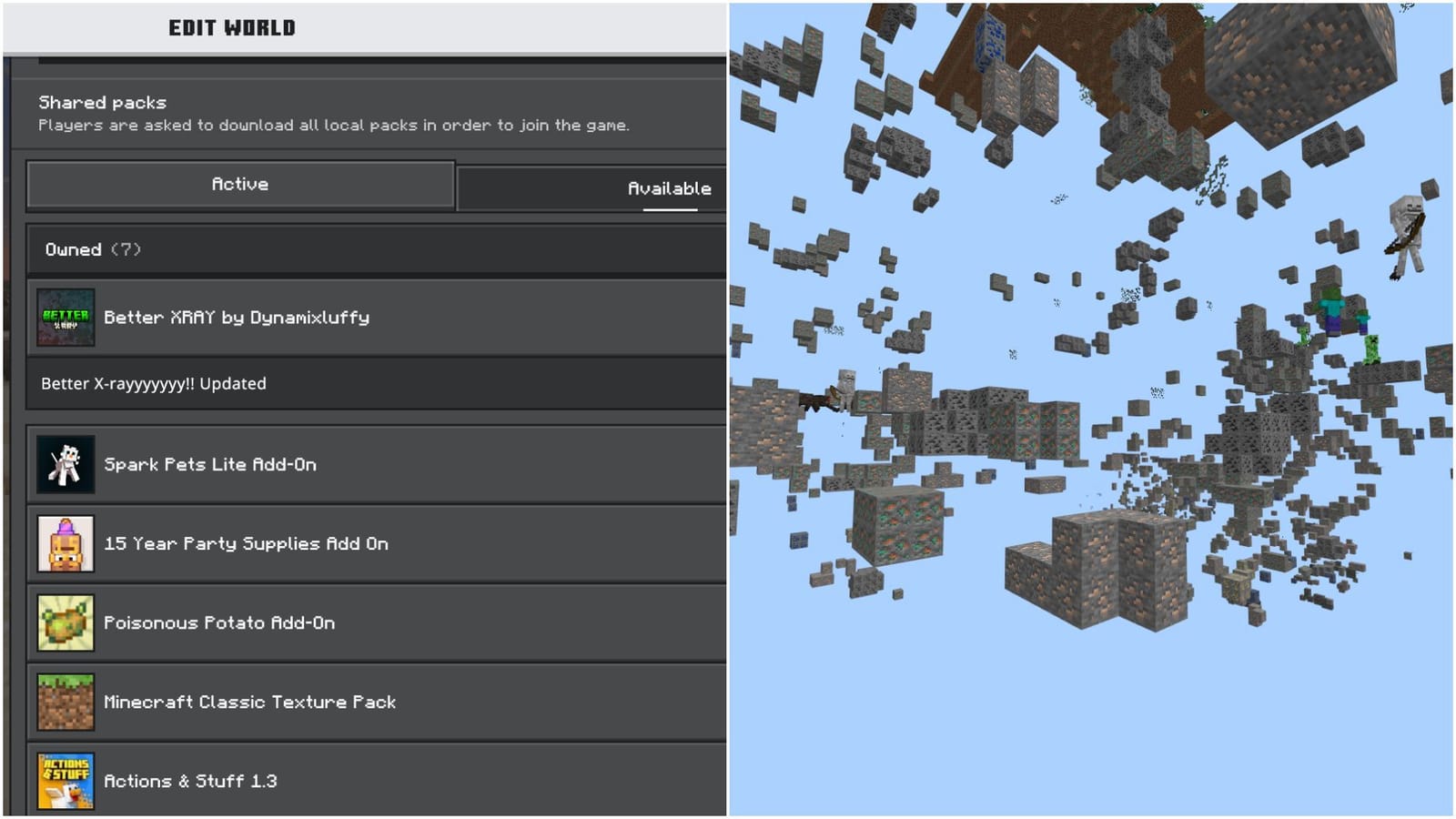
Task: Open the Better XRAY by Dynamixluffy thumbnail
Action: coord(65,317)
